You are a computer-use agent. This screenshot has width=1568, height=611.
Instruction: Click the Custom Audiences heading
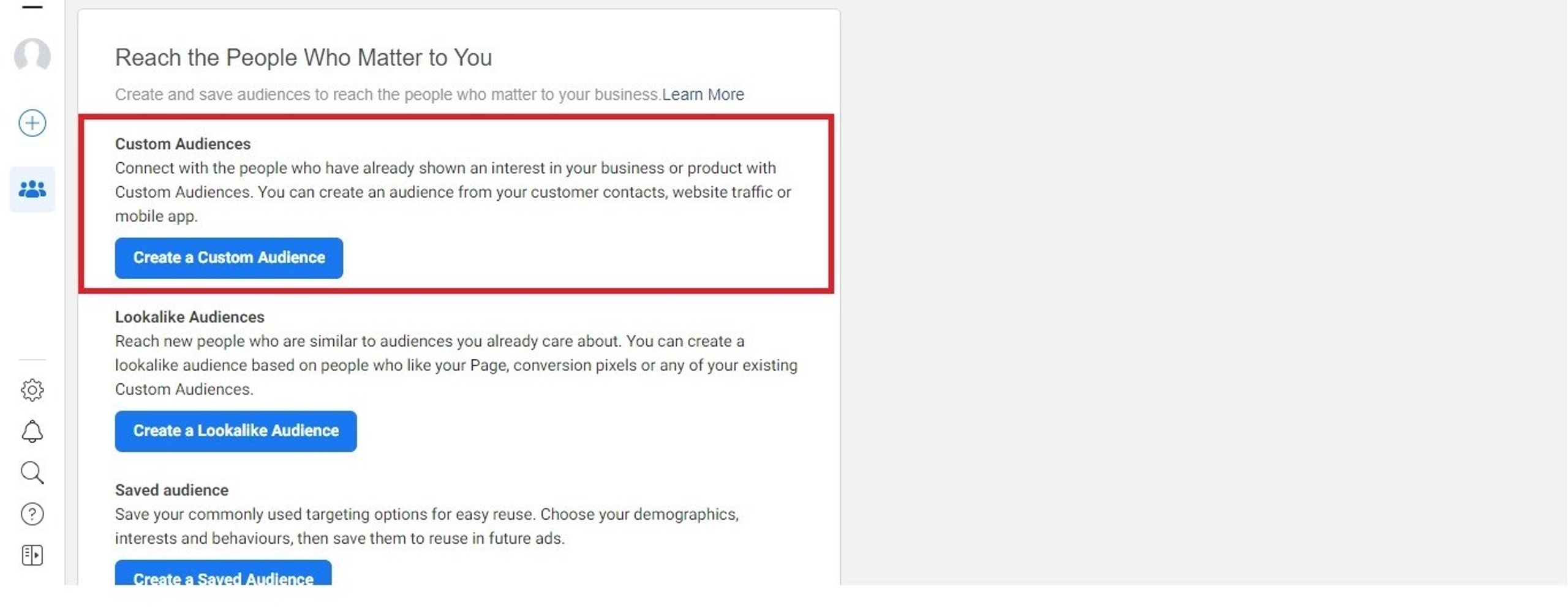tap(183, 144)
